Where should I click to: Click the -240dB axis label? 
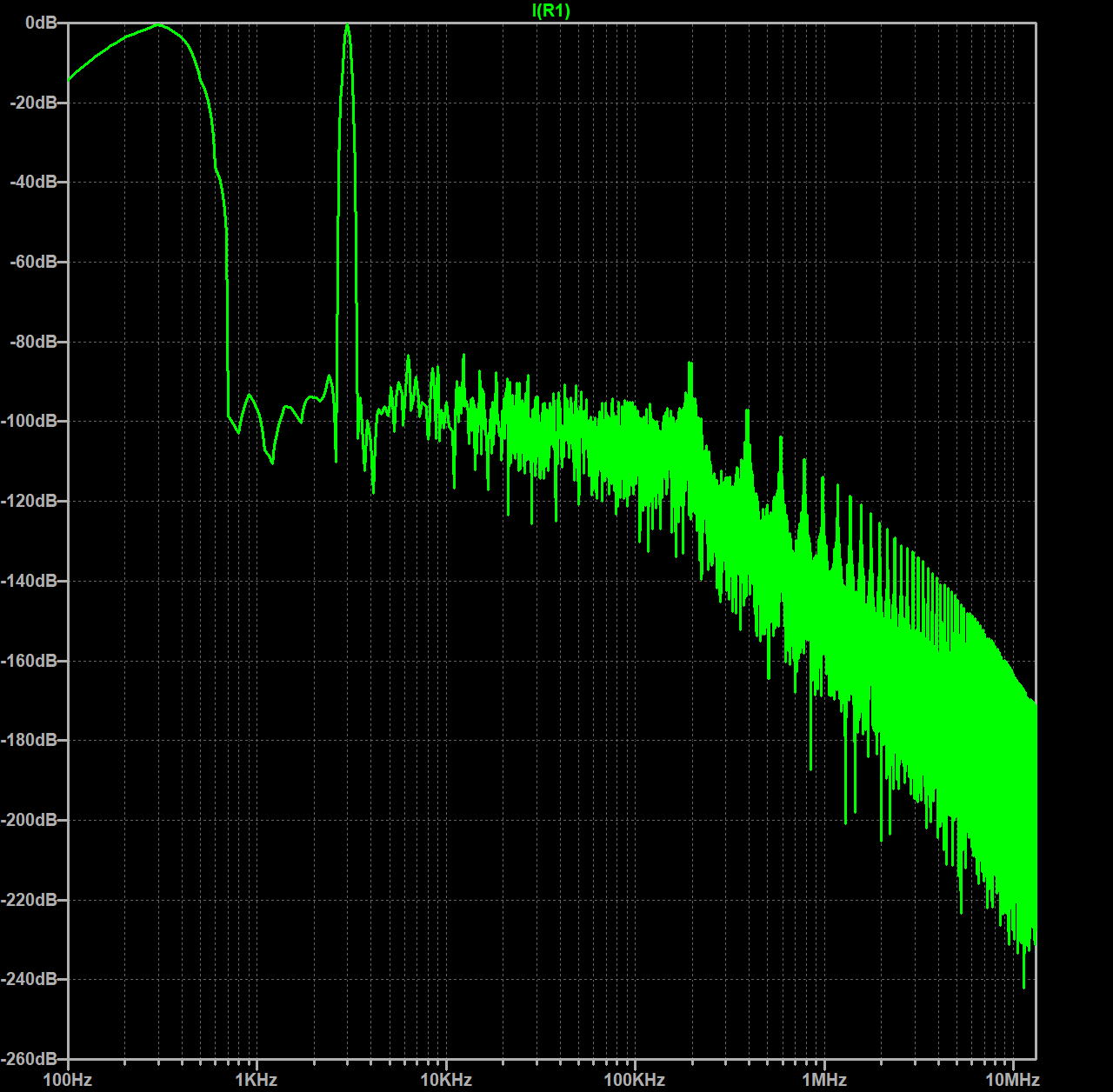click(x=30, y=979)
